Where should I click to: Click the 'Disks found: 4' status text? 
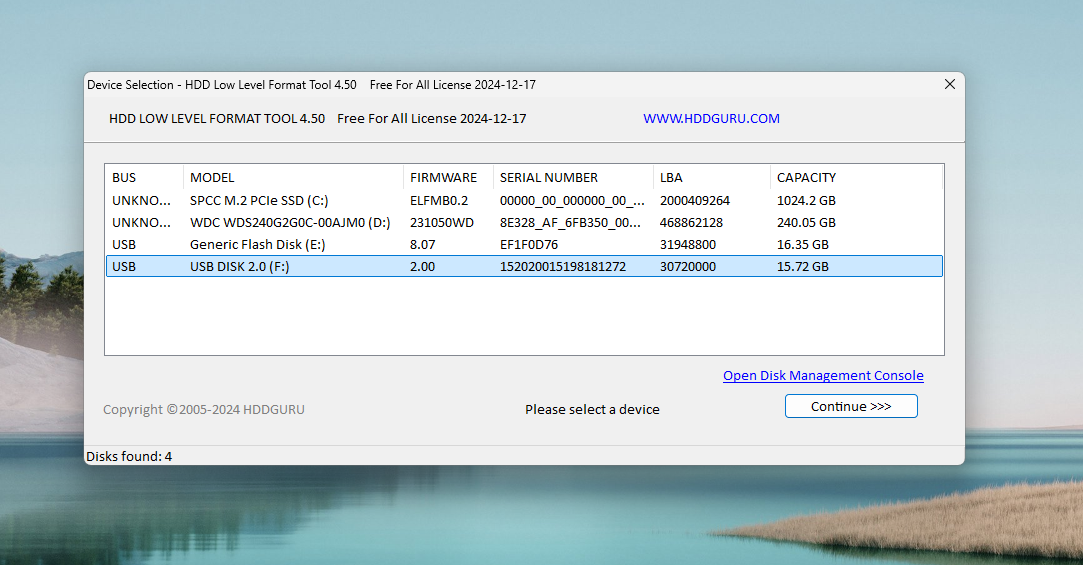(129, 457)
